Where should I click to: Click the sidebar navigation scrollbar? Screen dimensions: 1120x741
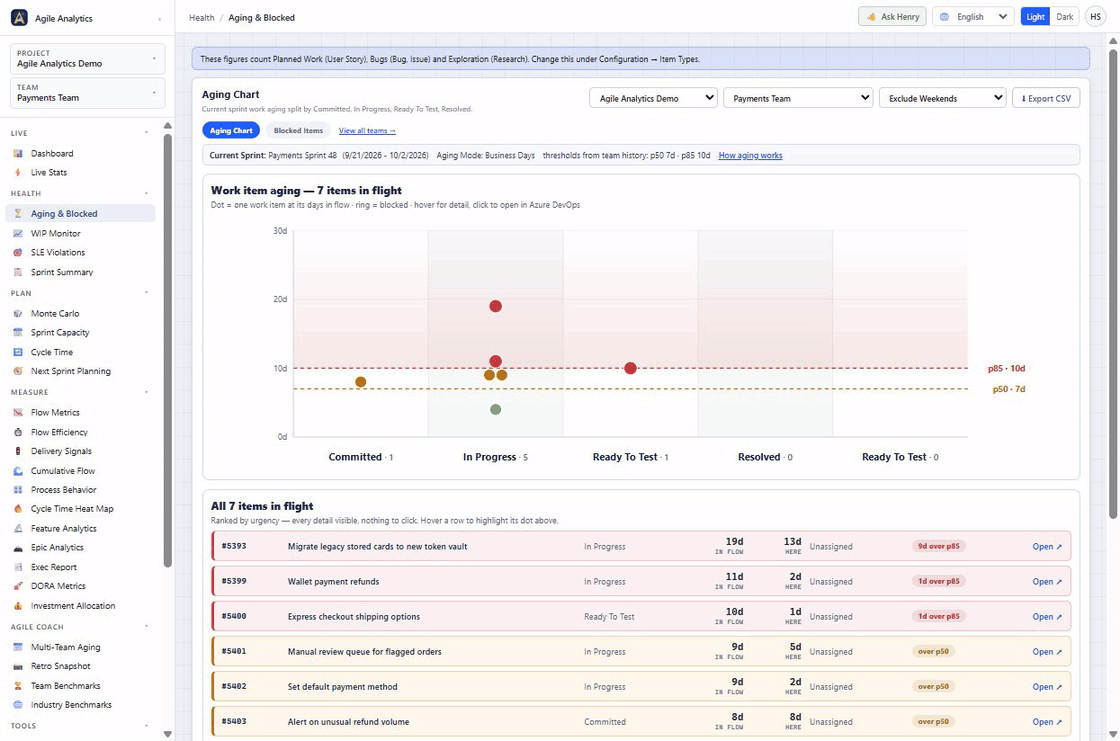point(168,350)
